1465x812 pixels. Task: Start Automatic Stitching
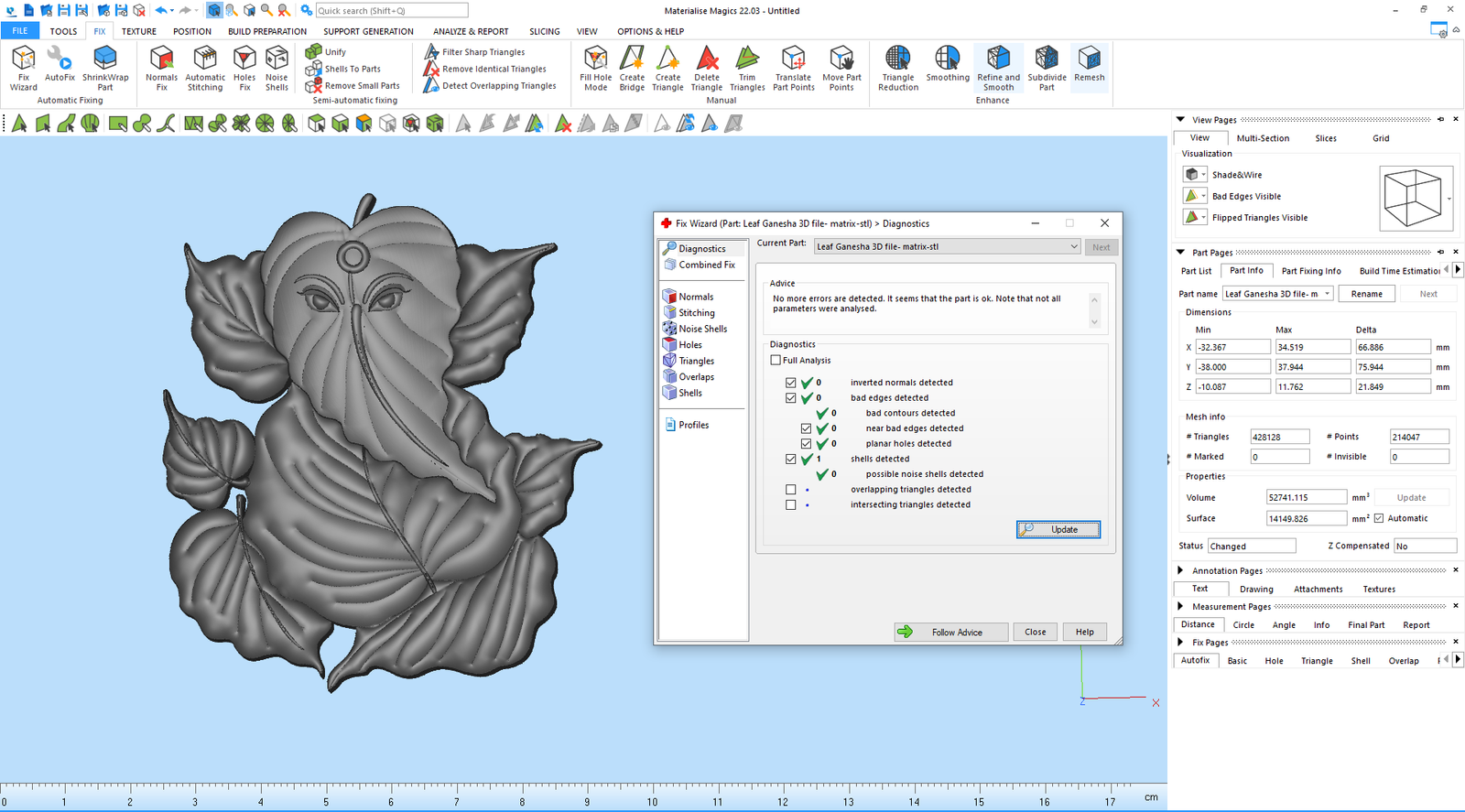click(205, 69)
